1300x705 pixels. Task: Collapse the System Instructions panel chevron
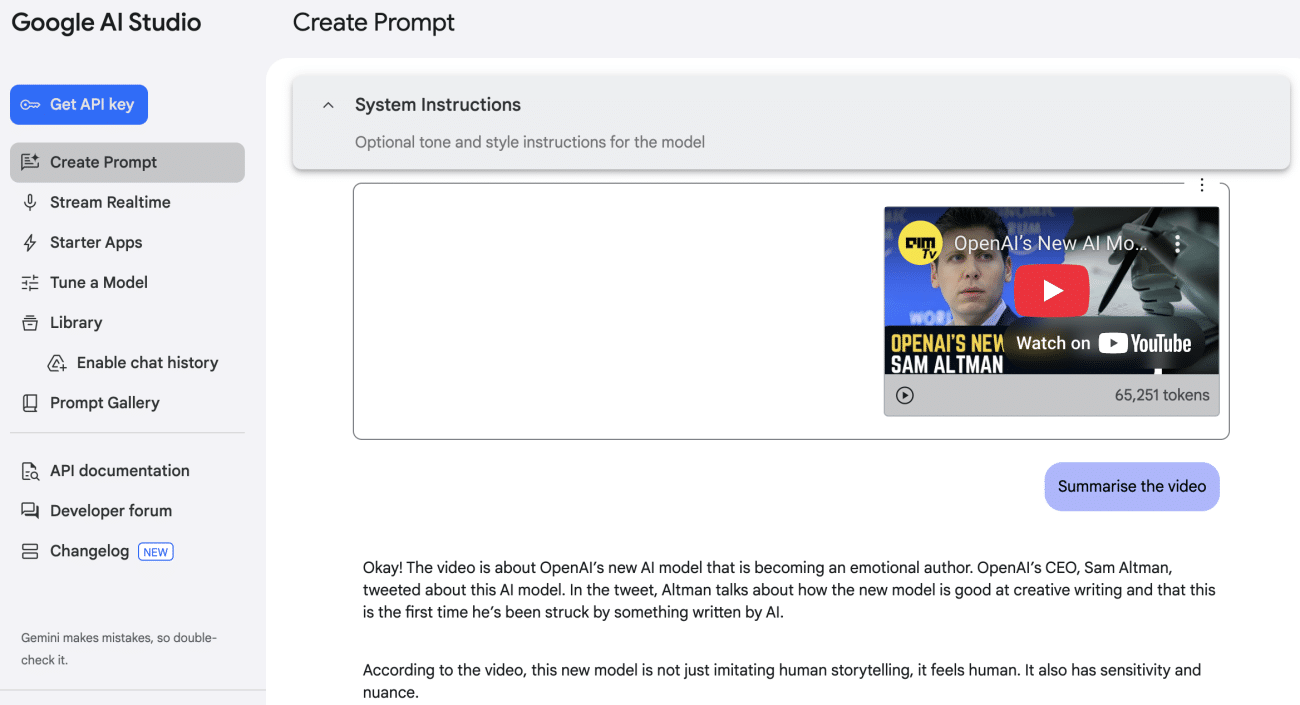pos(327,105)
